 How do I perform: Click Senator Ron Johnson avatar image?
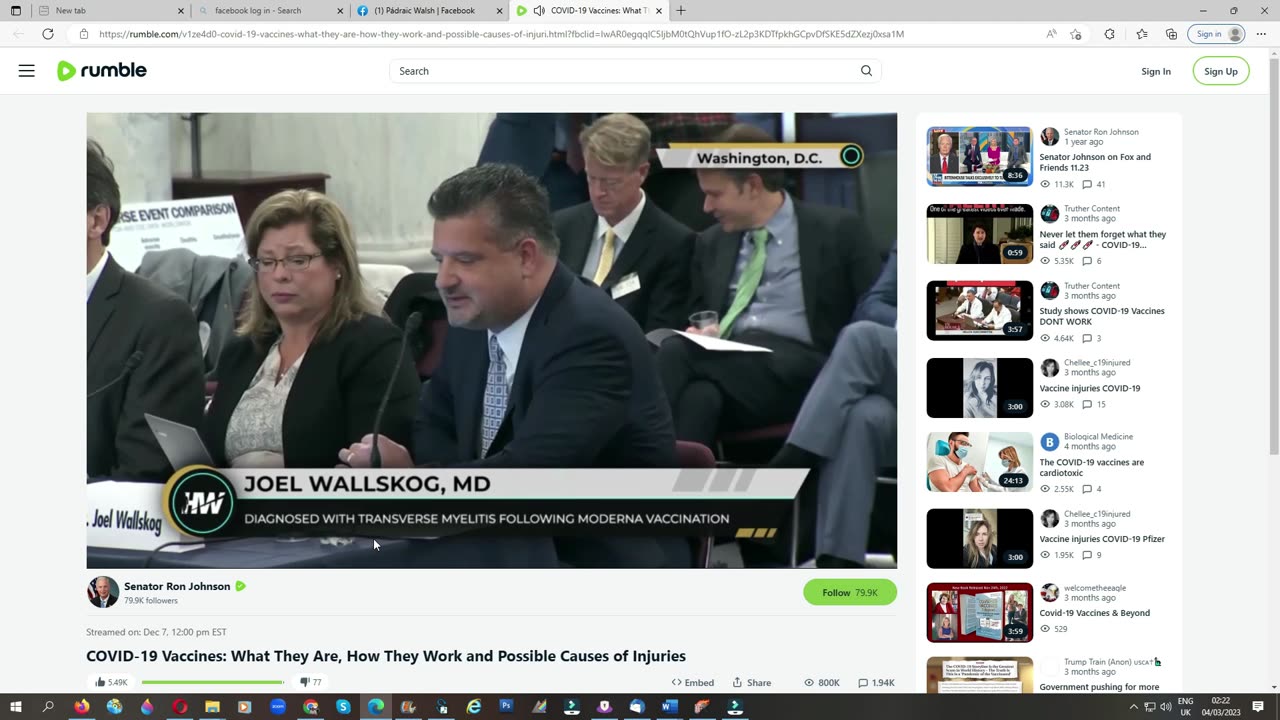click(x=103, y=592)
